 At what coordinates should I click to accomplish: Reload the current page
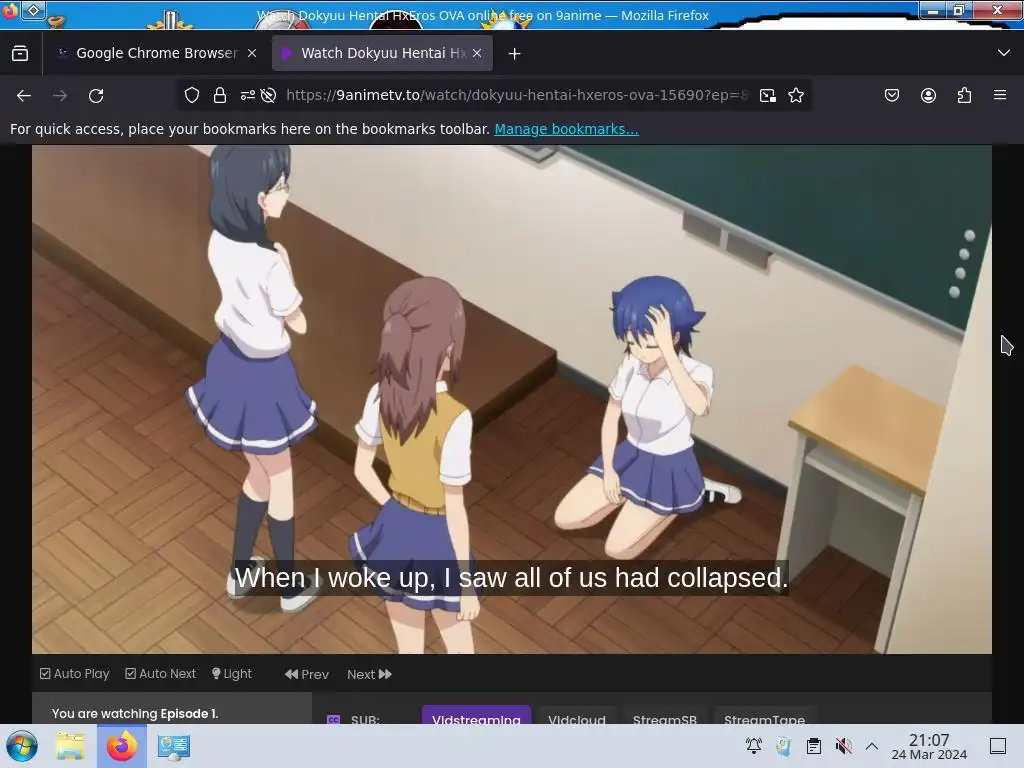96,96
